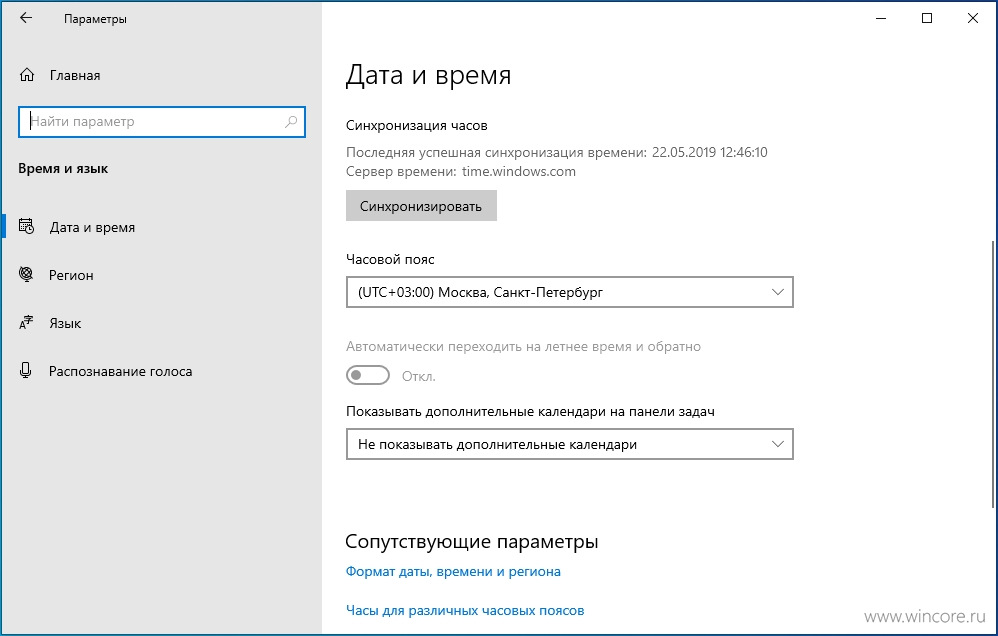Open the Часы для различных часовых поясов link

coord(465,611)
